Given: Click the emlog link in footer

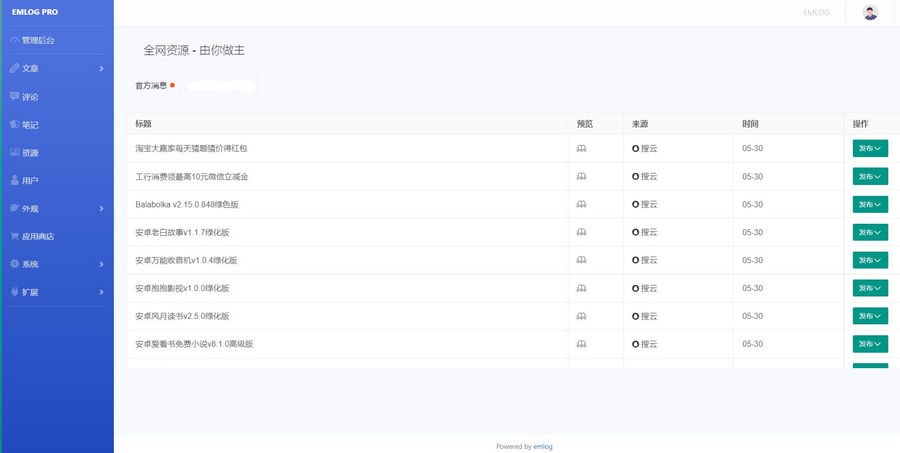Looking at the screenshot, I should tap(543, 447).
